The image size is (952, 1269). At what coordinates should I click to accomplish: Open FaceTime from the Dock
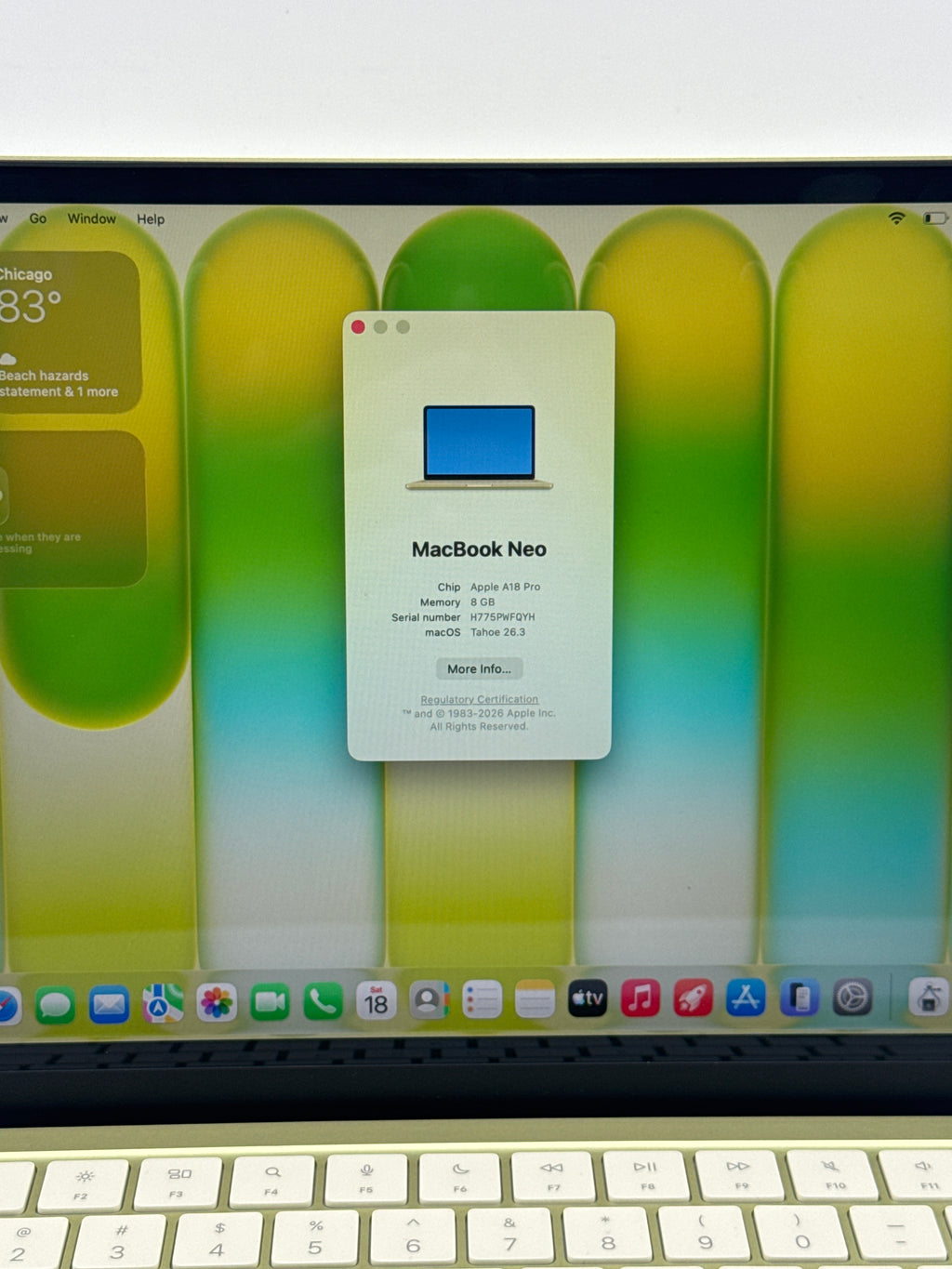tap(270, 1002)
